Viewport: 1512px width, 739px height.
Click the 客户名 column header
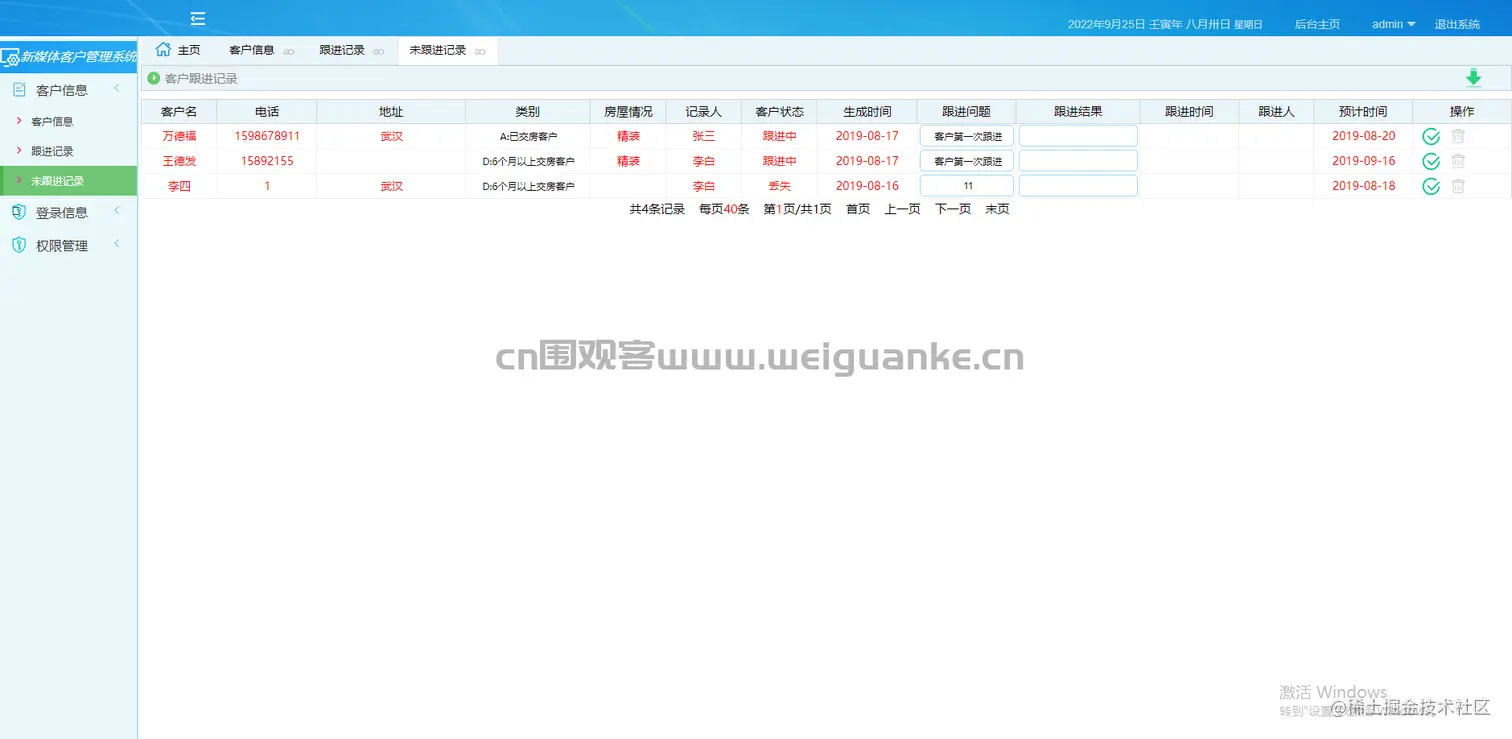pyautogui.click(x=179, y=112)
